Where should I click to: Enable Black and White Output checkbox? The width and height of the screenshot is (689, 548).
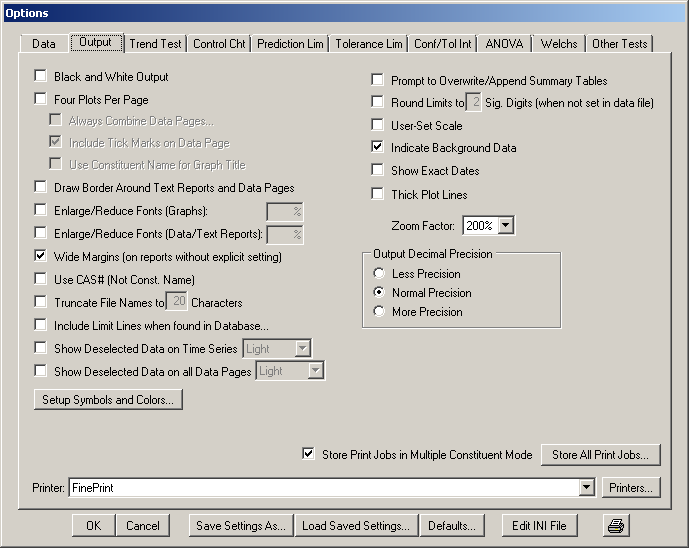[41, 77]
